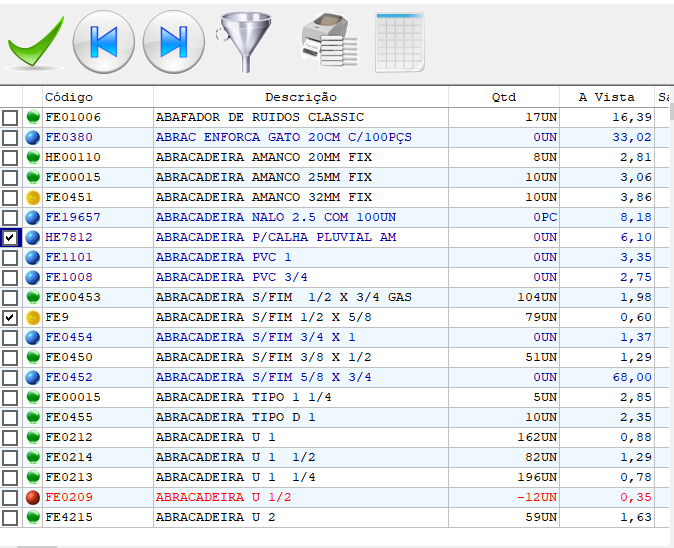Image resolution: width=674 pixels, height=548 pixels.
Task: Go to first record with blue arrow
Action: pos(103,42)
